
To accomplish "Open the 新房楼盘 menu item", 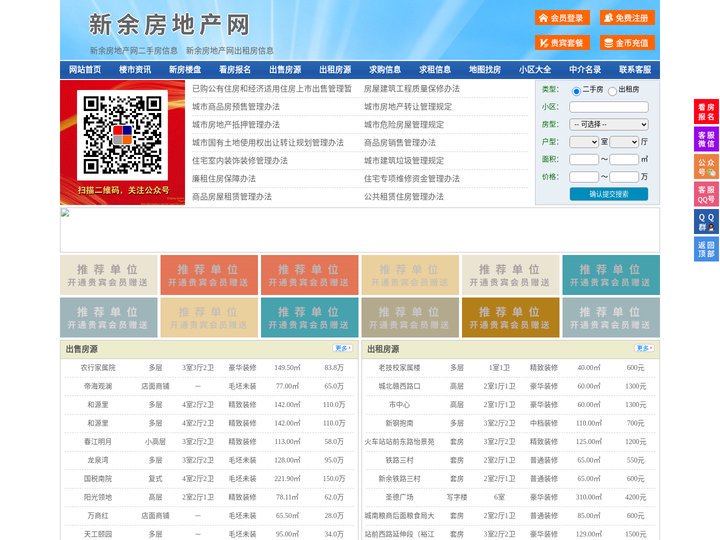I will click(x=185, y=70).
